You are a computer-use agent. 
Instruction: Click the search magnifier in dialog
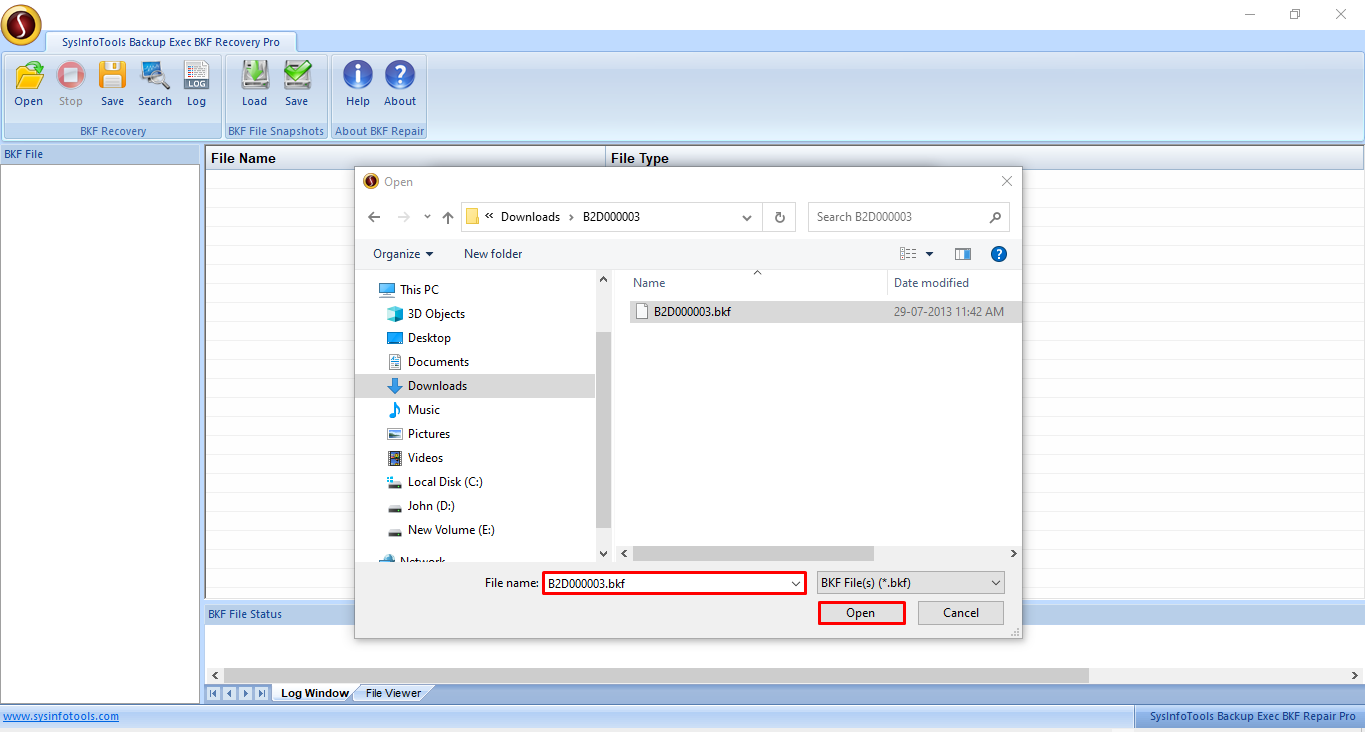tap(995, 217)
